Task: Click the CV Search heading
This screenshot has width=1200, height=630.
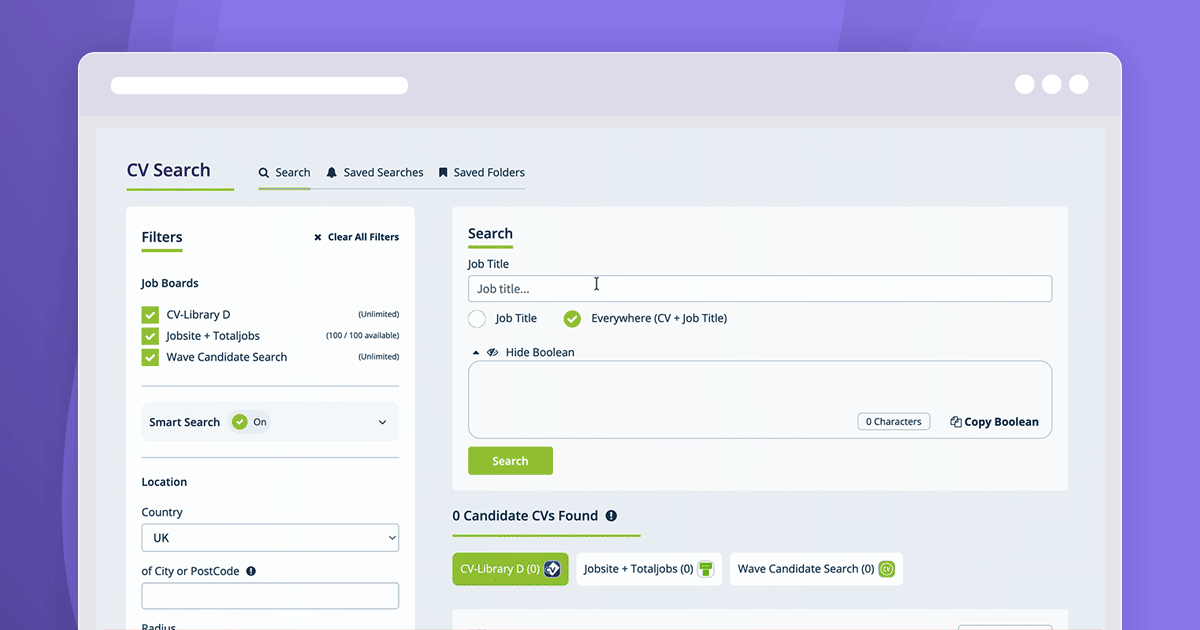Action: [169, 170]
